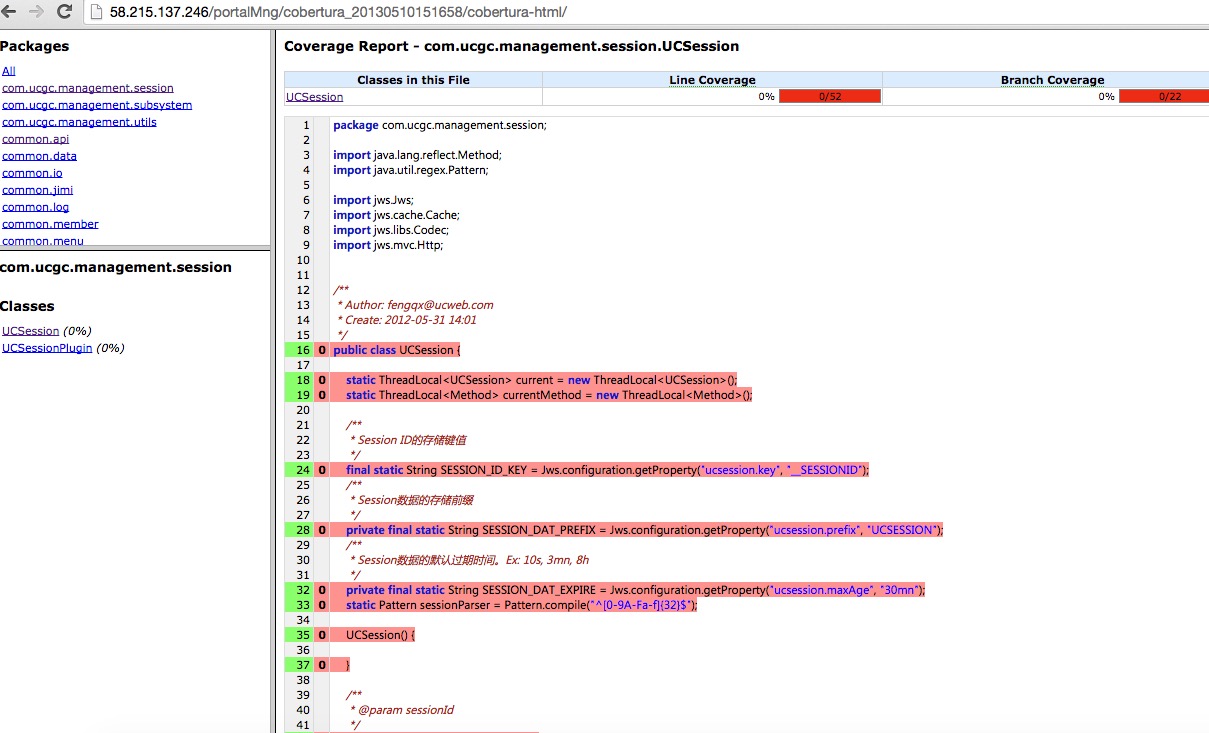Click the Coverage Report page title
The width and height of the screenshot is (1209, 733).
tap(512, 46)
